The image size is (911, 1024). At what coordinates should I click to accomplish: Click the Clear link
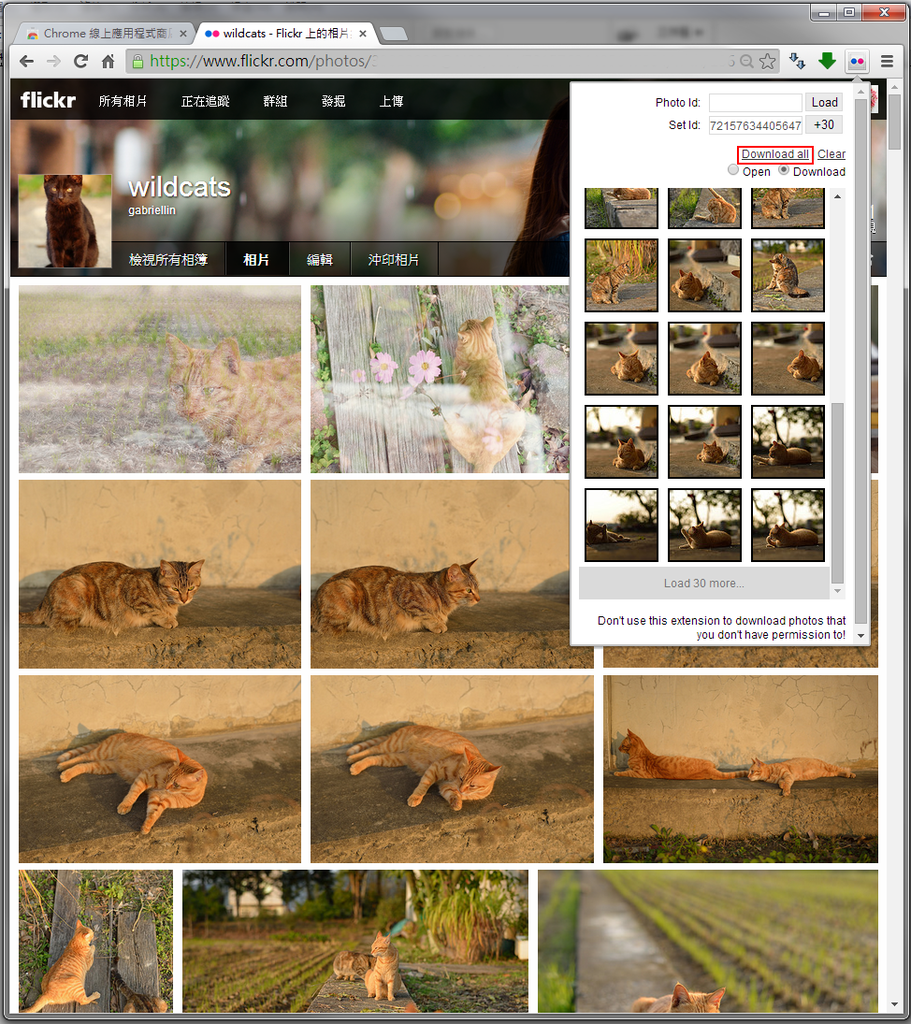coord(831,154)
